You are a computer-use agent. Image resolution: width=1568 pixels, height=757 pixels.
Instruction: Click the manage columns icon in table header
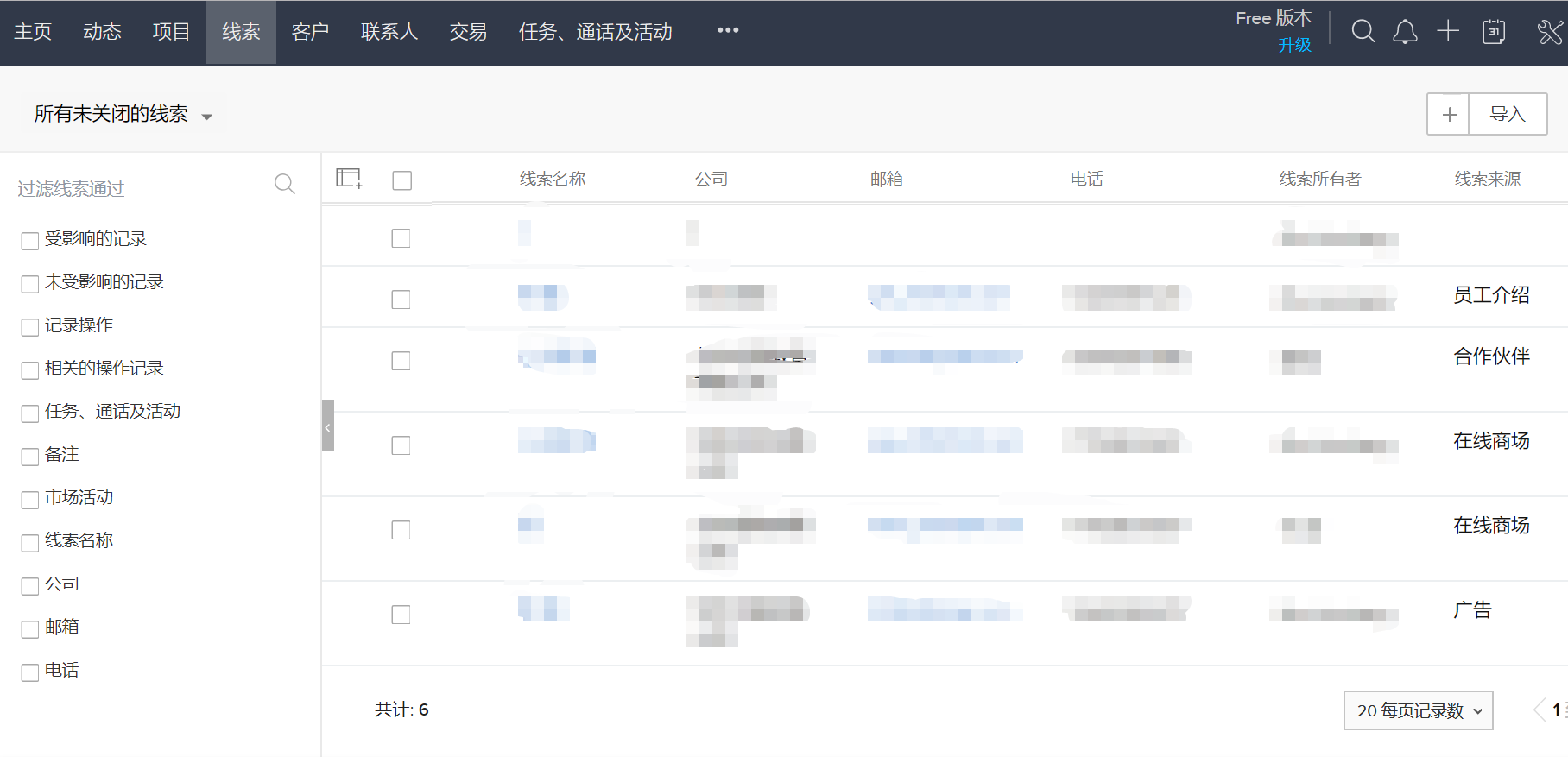349,179
